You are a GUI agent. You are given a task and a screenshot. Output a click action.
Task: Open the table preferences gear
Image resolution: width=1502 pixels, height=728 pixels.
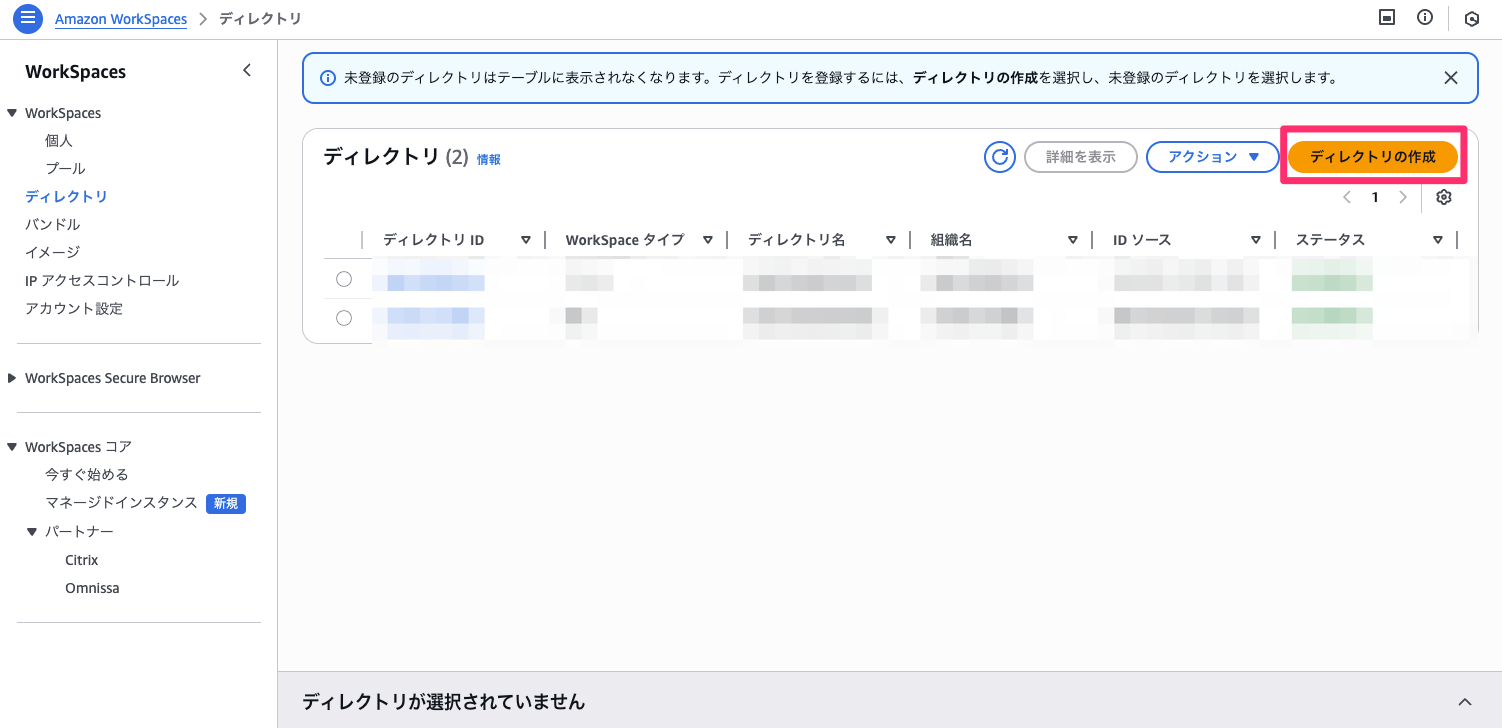tap(1443, 197)
